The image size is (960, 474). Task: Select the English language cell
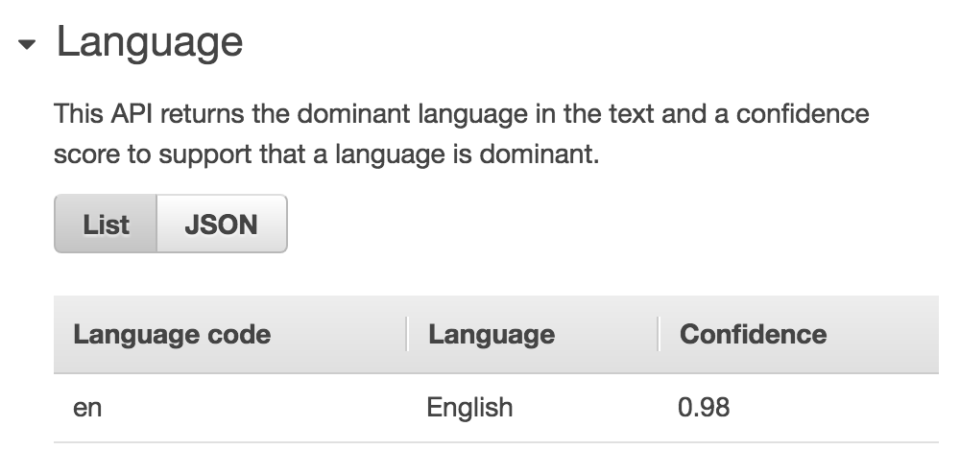[470, 408]
